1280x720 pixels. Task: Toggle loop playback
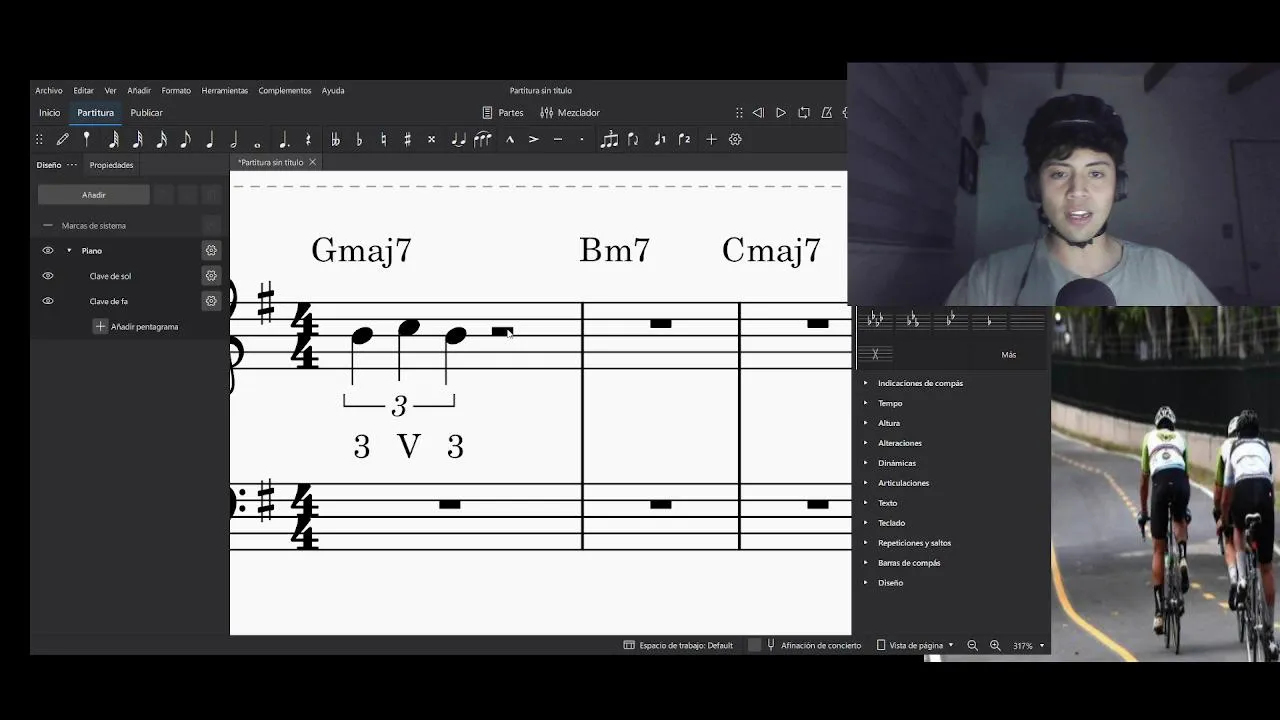[804, 113]
